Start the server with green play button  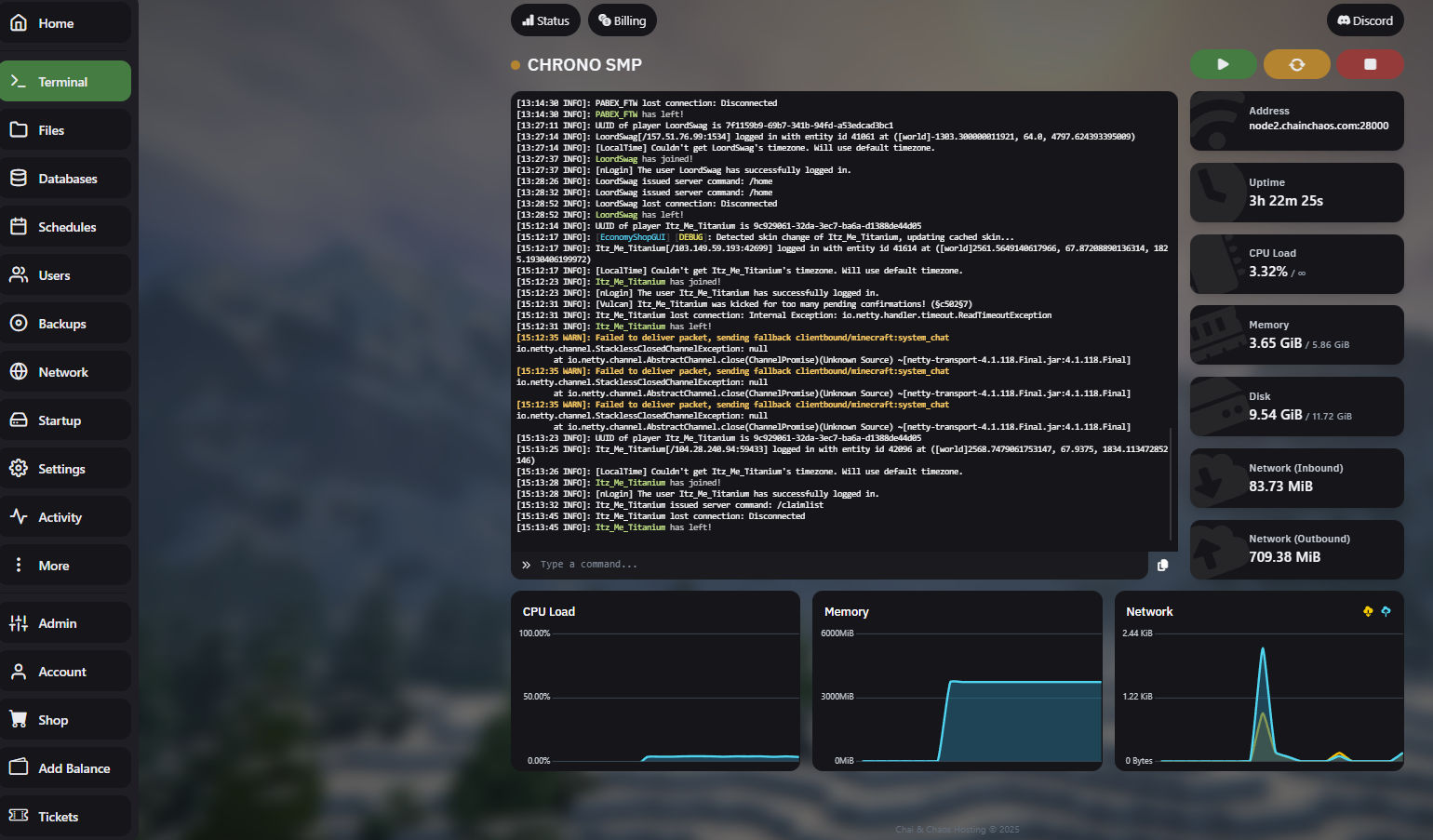pos(1223,64)
